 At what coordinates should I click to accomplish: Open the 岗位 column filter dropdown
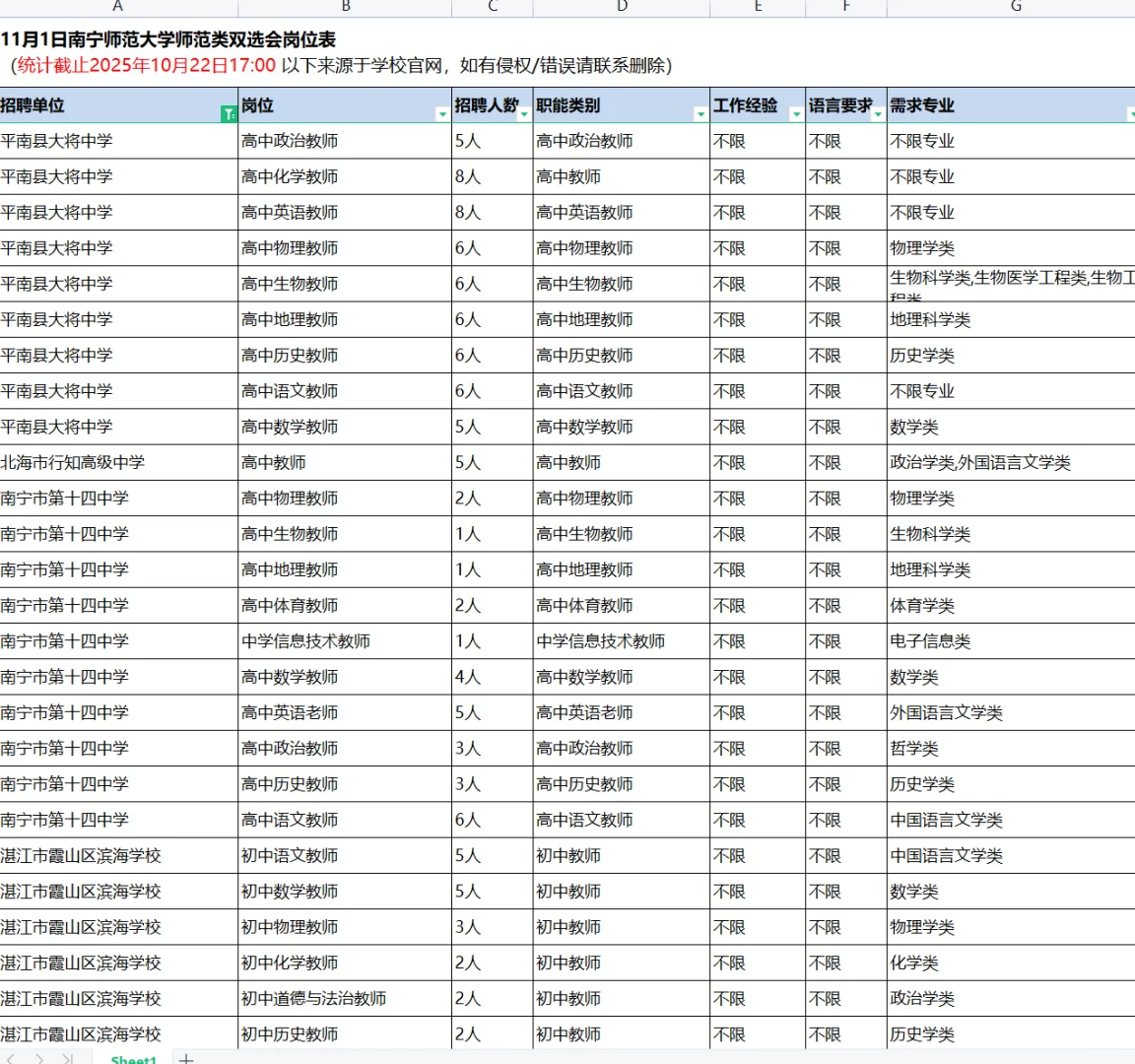click(442, 114)
